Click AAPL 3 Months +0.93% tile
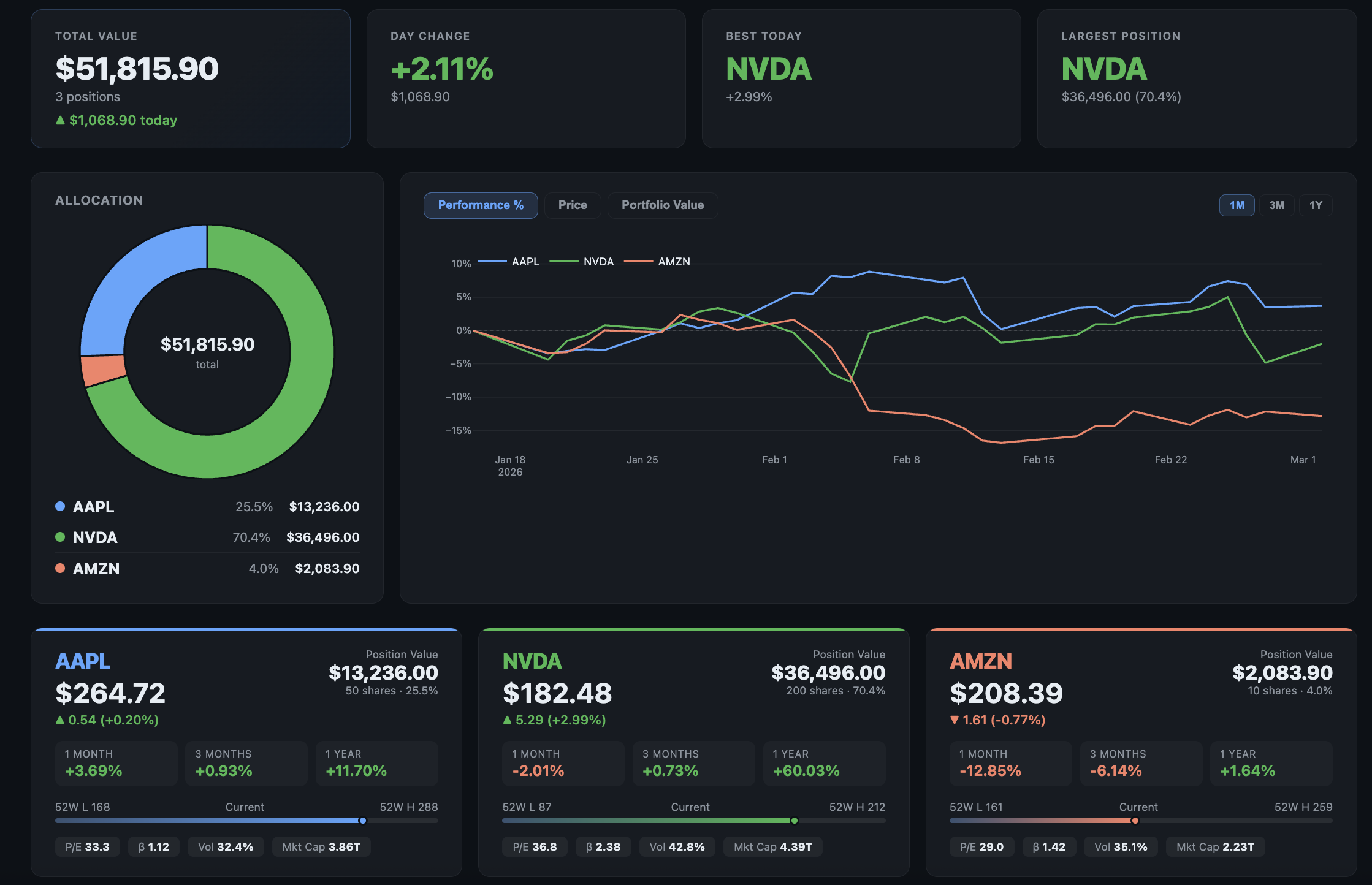1372x885 pixels. click(x=246, y=764)
